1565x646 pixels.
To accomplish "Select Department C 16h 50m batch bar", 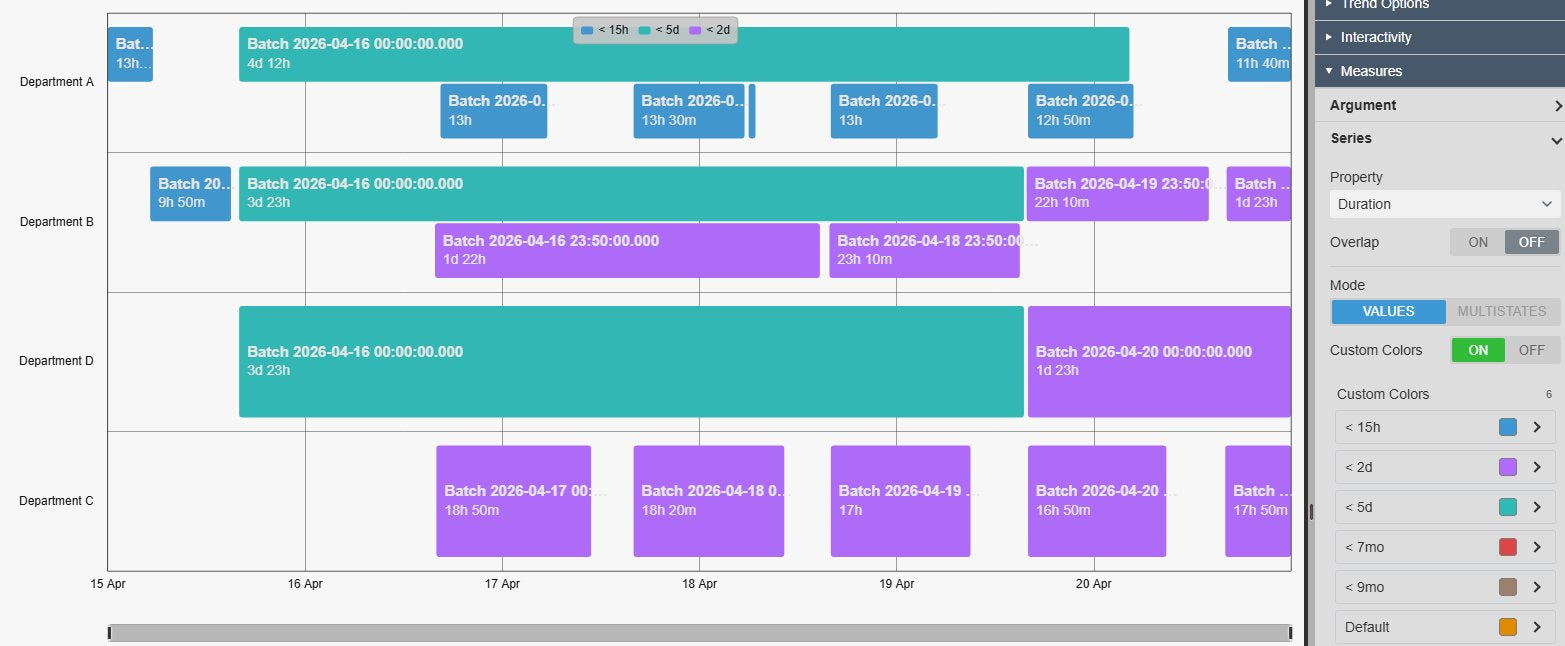I will [1097, 501].
